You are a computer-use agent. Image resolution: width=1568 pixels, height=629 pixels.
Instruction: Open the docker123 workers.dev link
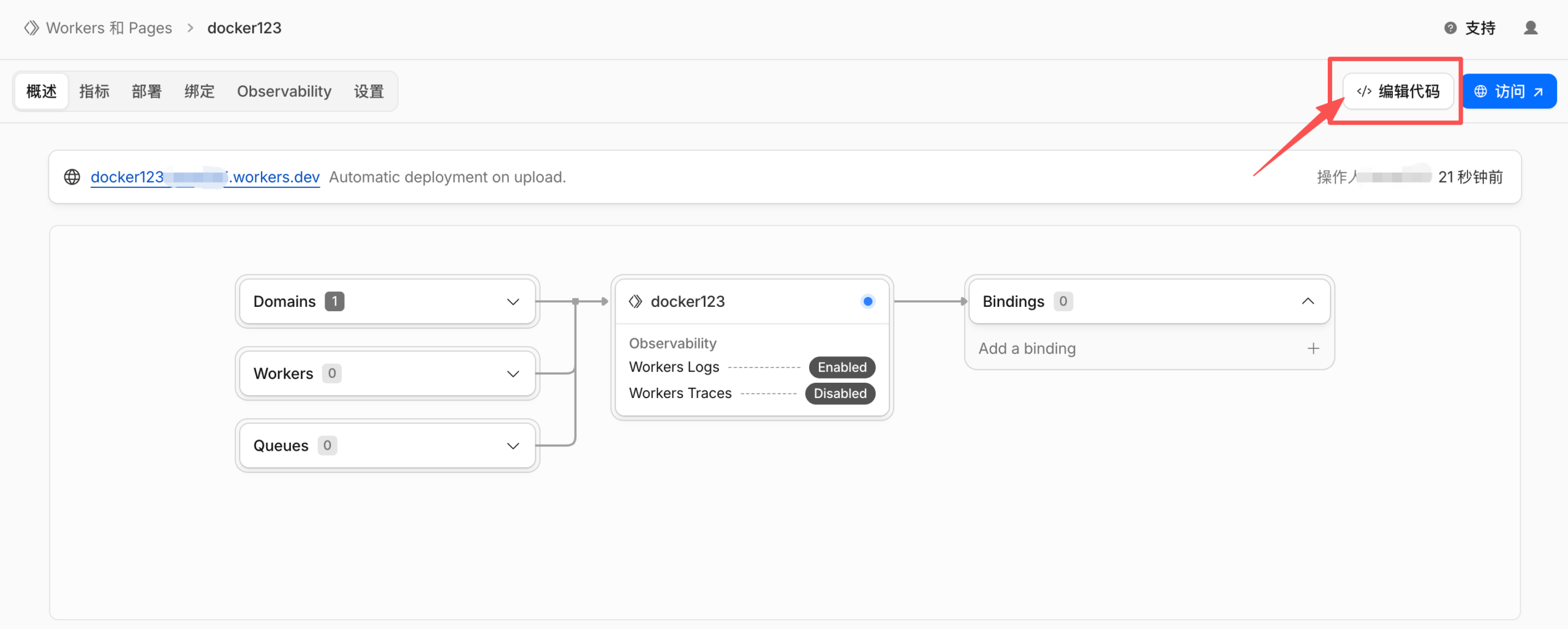(x=205, y=177)
